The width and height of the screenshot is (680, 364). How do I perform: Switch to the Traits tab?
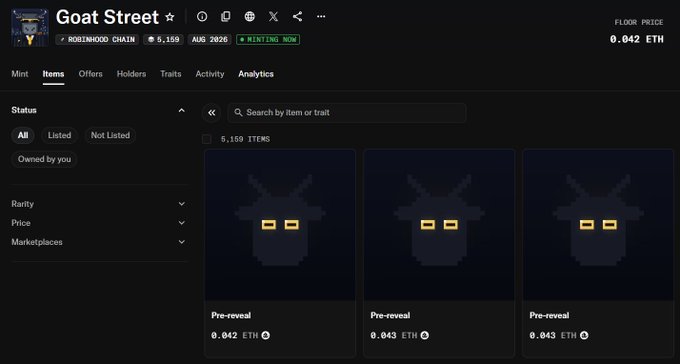point(171,74)
